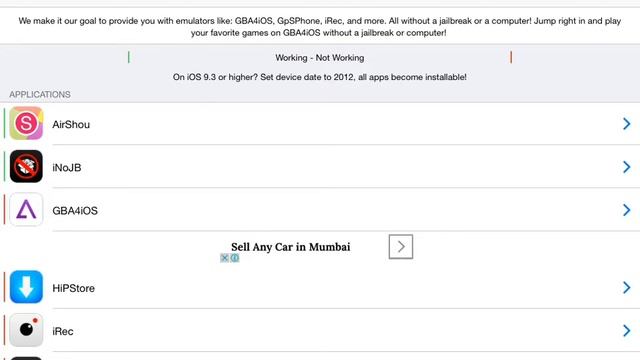
Task: Open iRec details via its chevron
Action: click(x=627, y=331)
